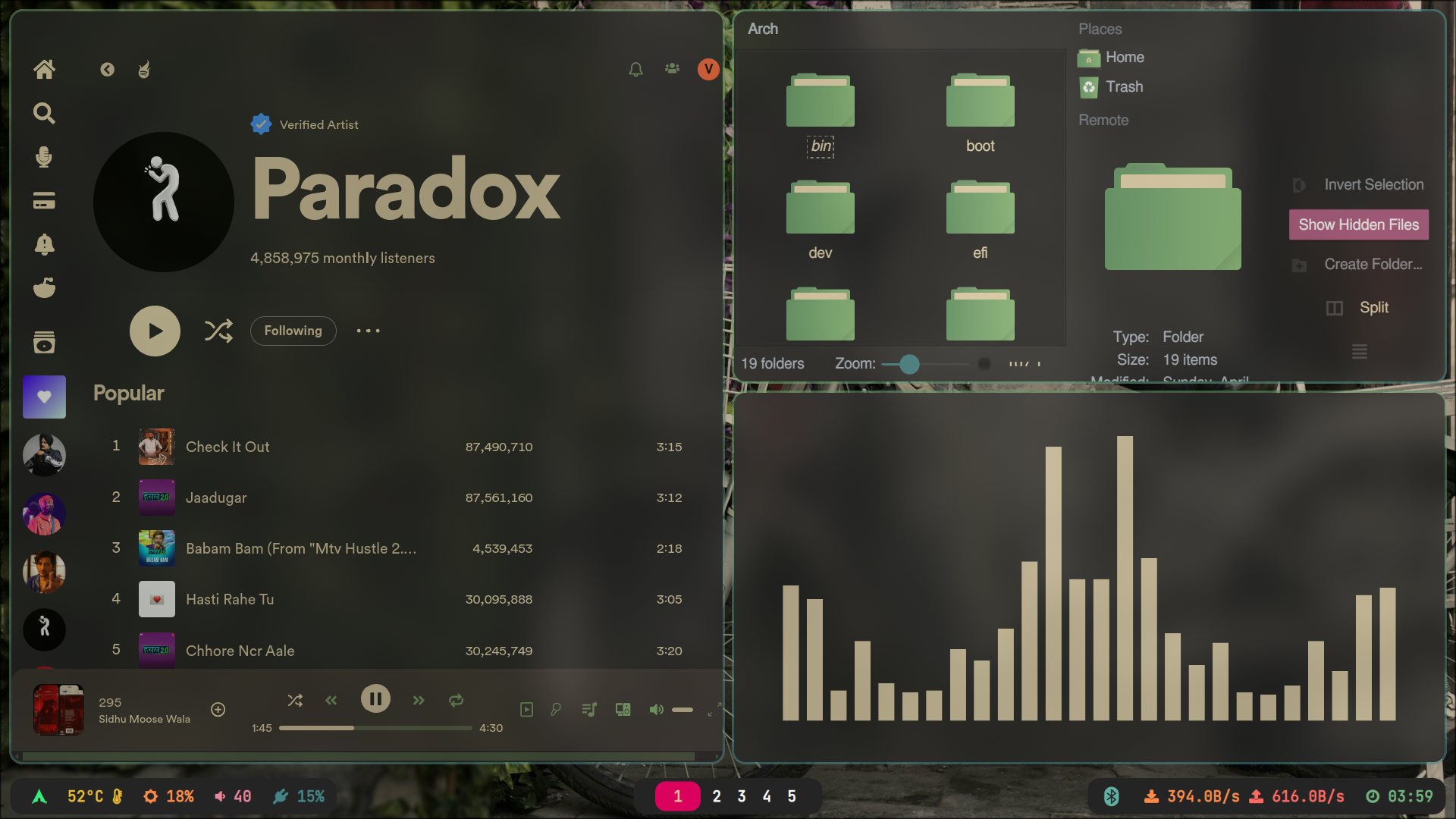Play the track Check It Out

pos(227,447)
